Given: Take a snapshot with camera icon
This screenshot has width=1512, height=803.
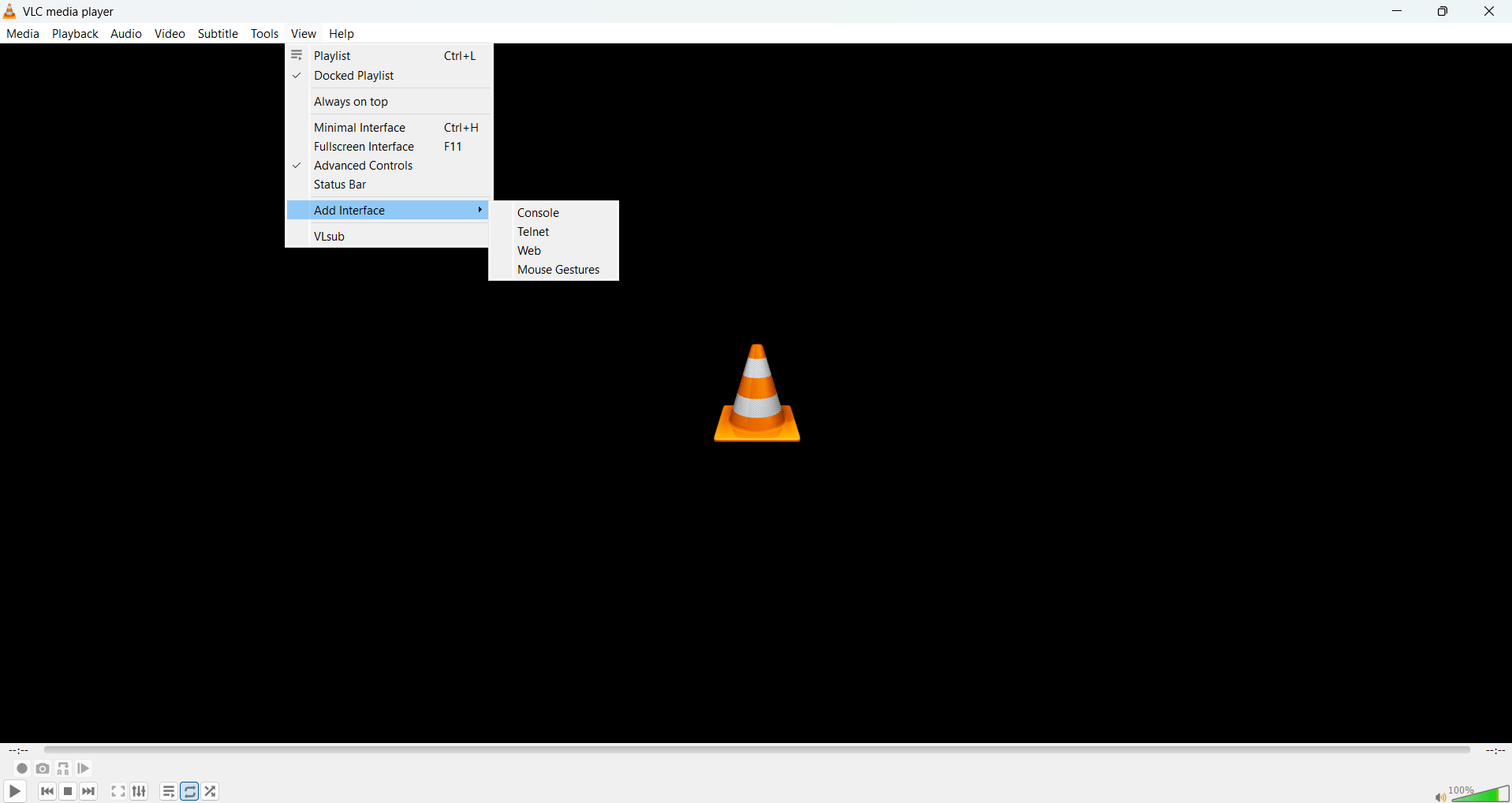Looking at the screenshot, I should coord(43,768).
